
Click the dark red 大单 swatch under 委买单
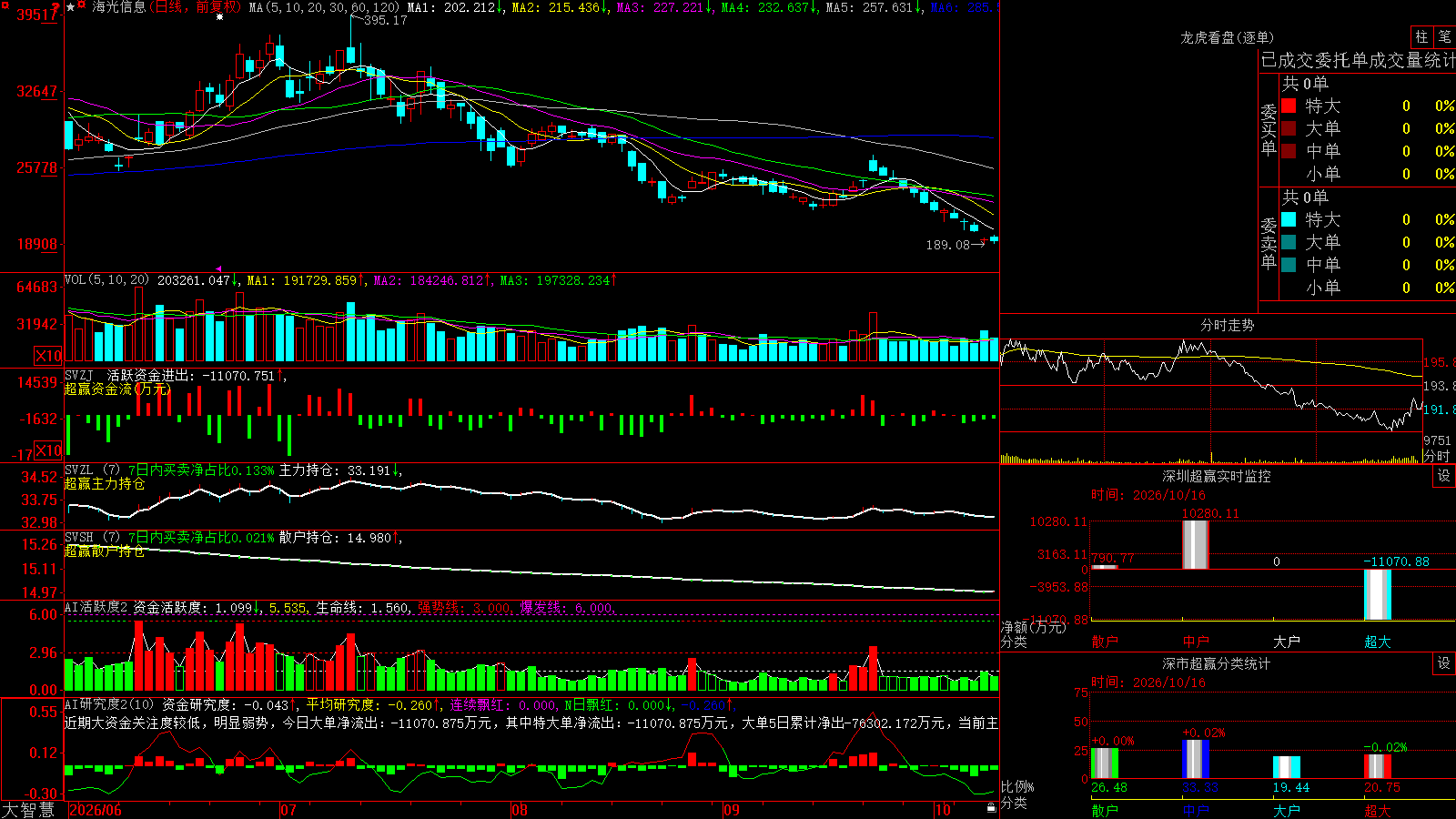1289,128
